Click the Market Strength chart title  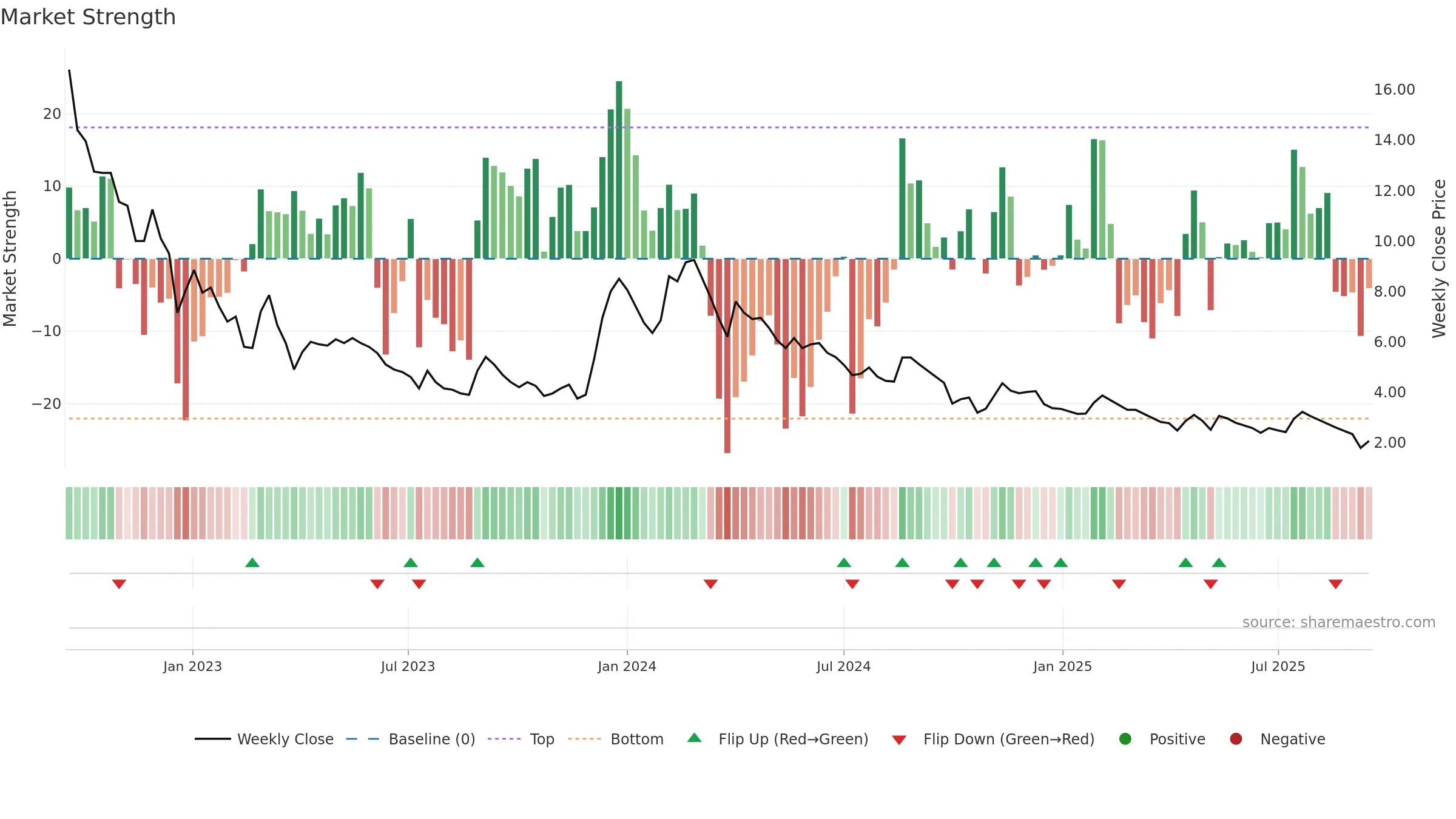(88, 17)
